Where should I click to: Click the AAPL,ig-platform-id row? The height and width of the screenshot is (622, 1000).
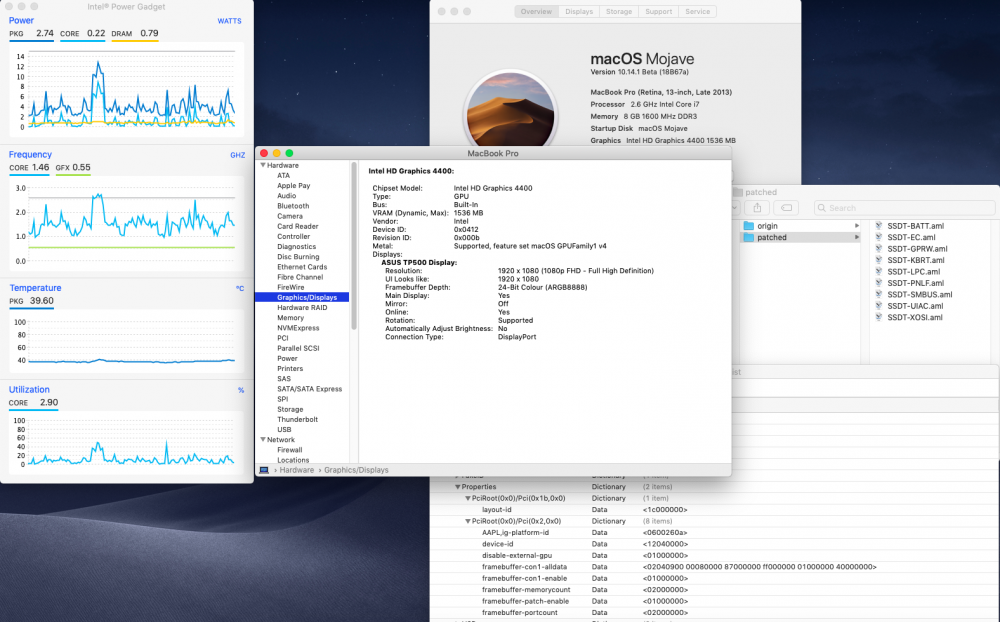714,533
